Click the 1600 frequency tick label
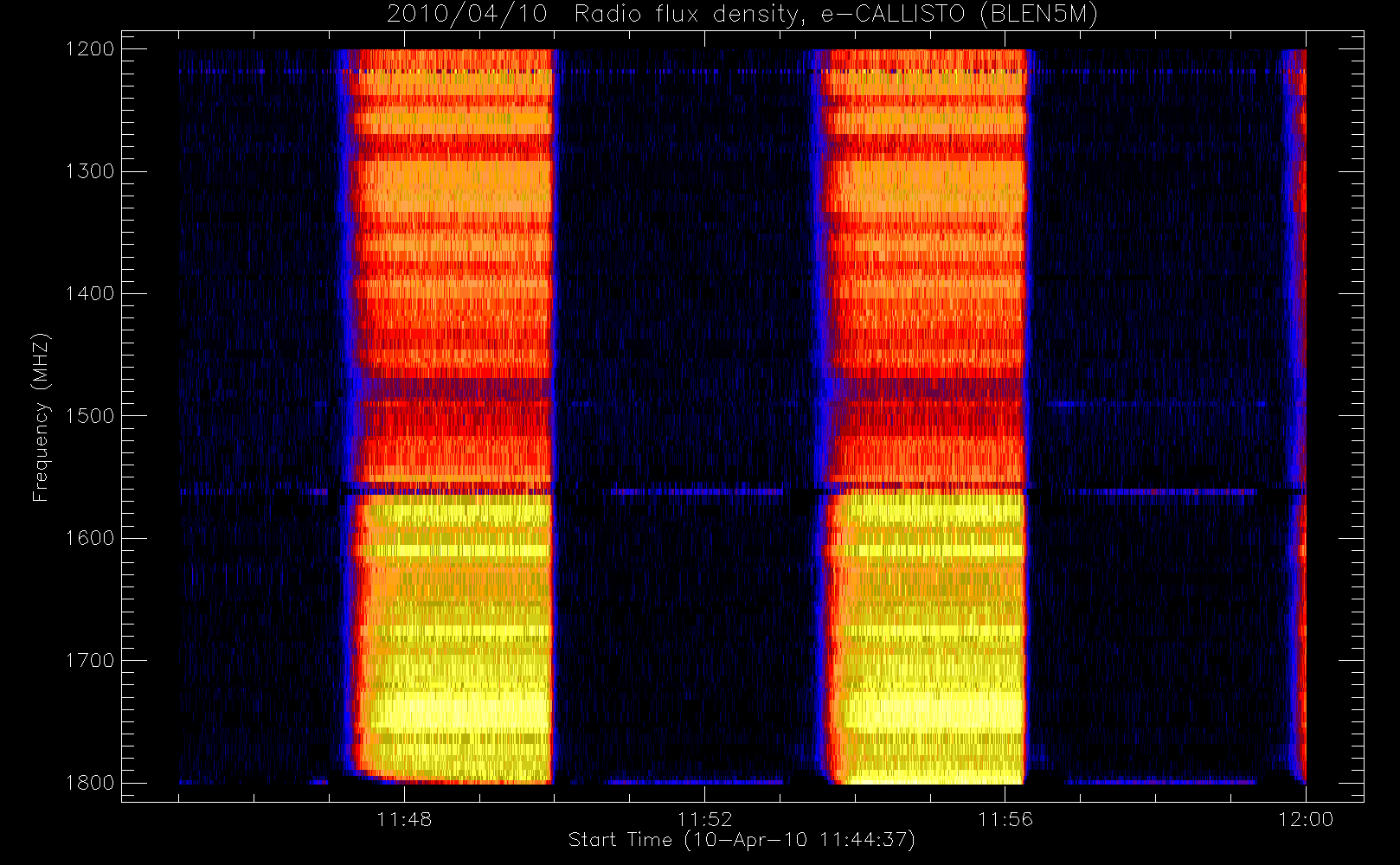The height and width of the screenshot is (865, 1400). 90,538
